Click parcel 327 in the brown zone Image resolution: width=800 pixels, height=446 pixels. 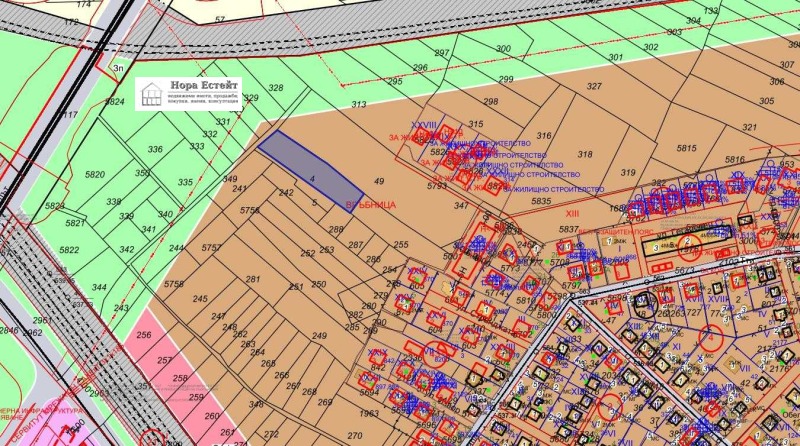point(594,87)
